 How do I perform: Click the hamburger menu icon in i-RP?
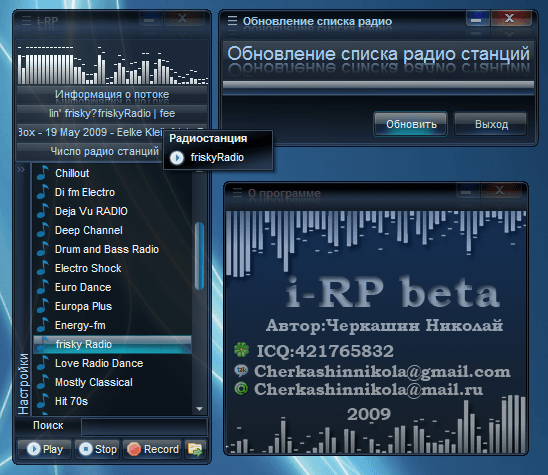click(x=26, y=20)
